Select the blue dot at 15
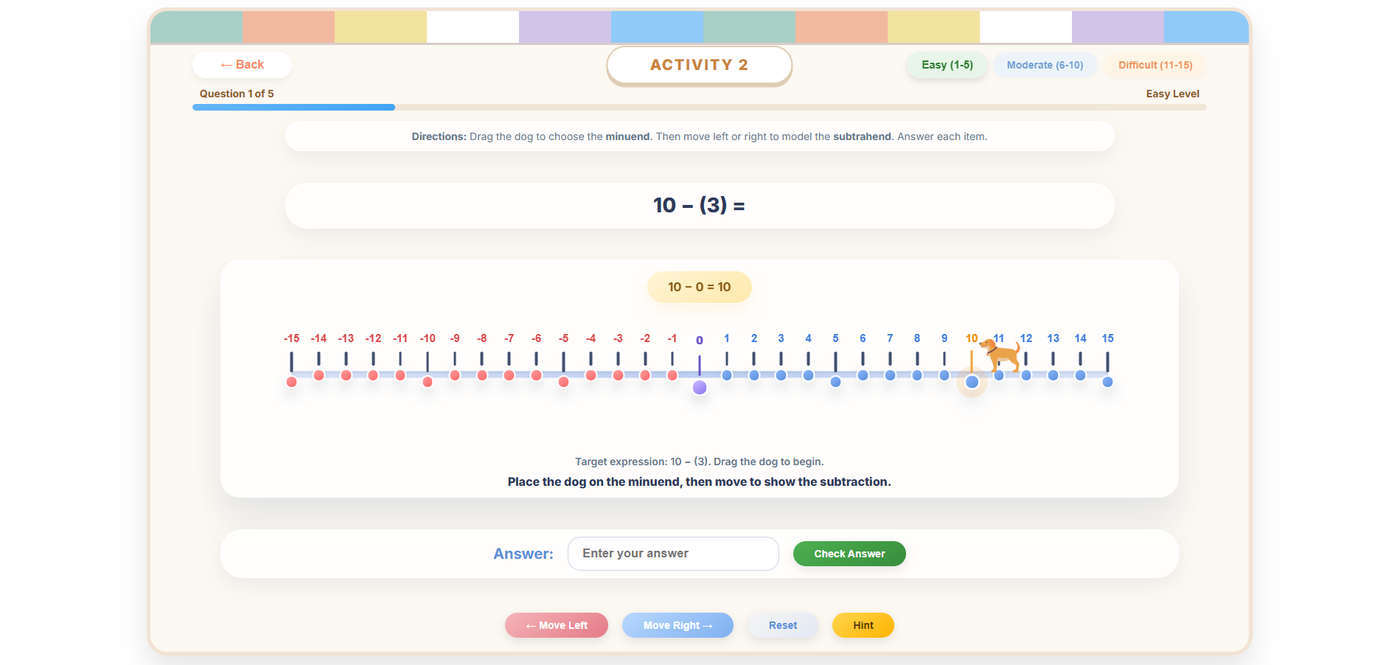The width and height of the screenshot is (1400, 665). click(x=1108, y=382)
